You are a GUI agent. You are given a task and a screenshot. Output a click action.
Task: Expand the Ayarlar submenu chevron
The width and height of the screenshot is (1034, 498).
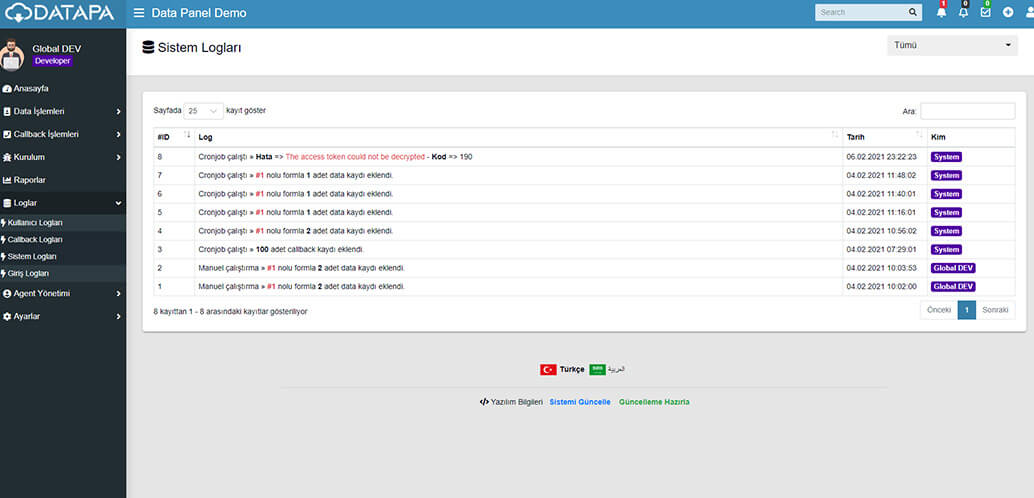tap(119, 317)
